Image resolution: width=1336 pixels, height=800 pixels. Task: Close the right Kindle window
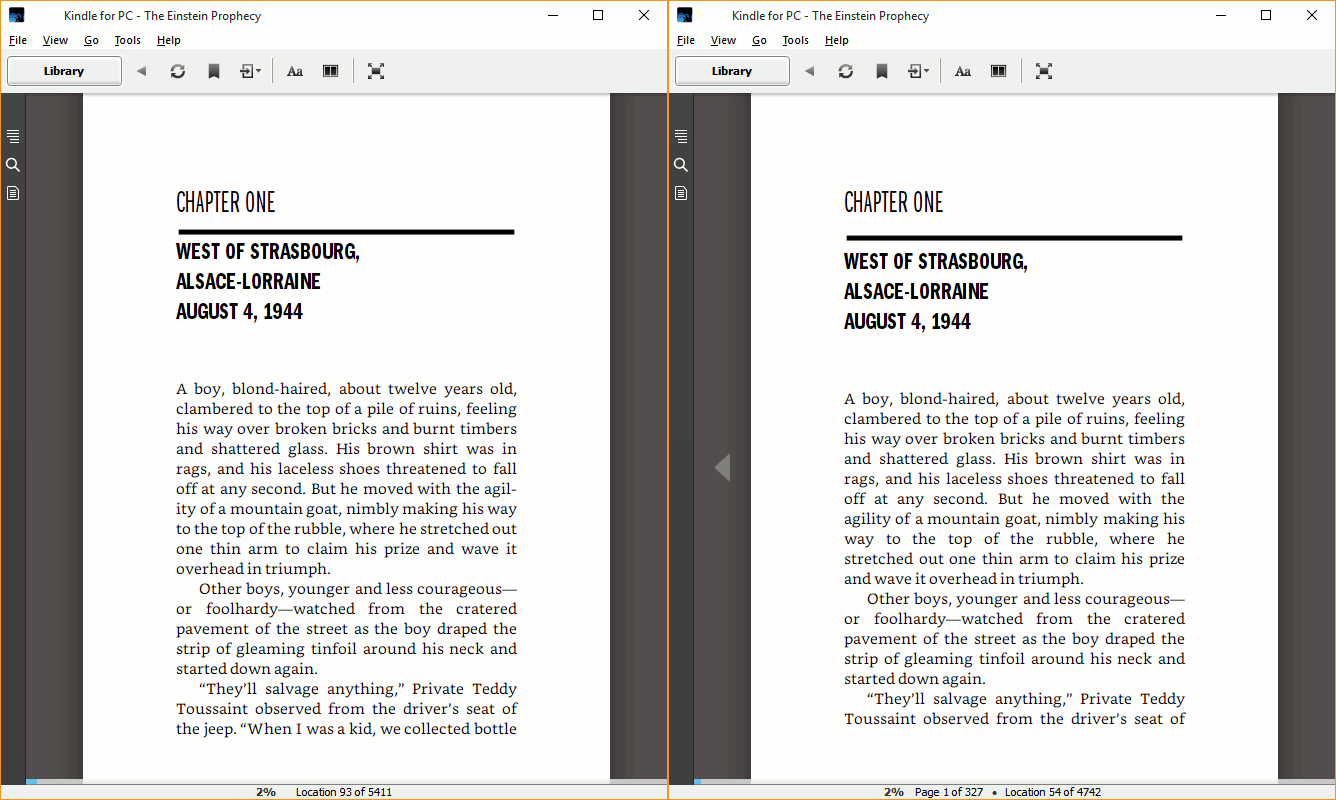[1312, 15]
